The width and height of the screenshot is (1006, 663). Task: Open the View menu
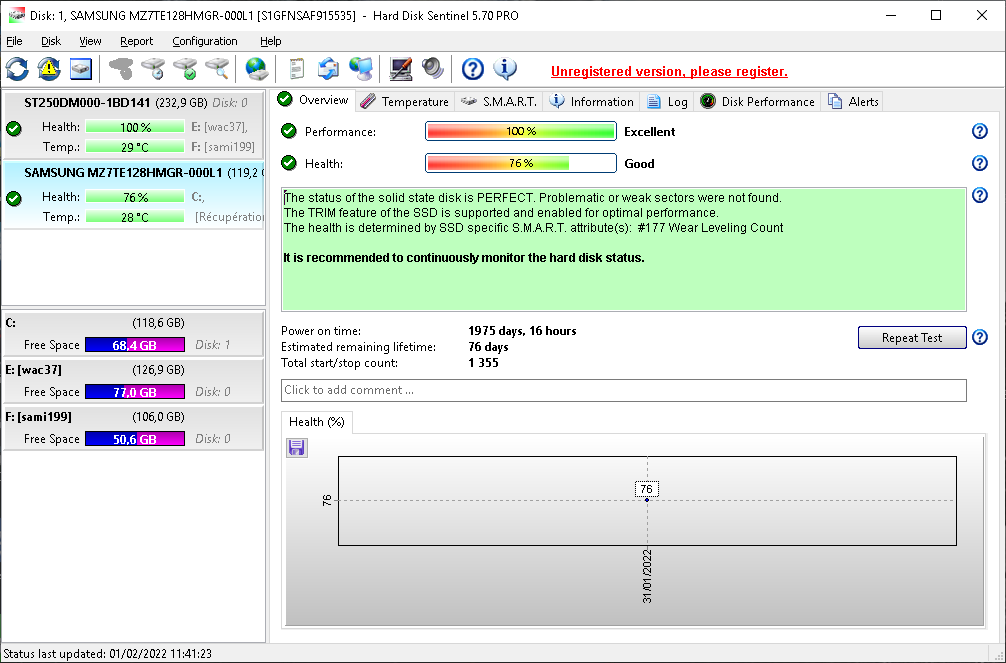pyautogui.click(x=90, y=41)
